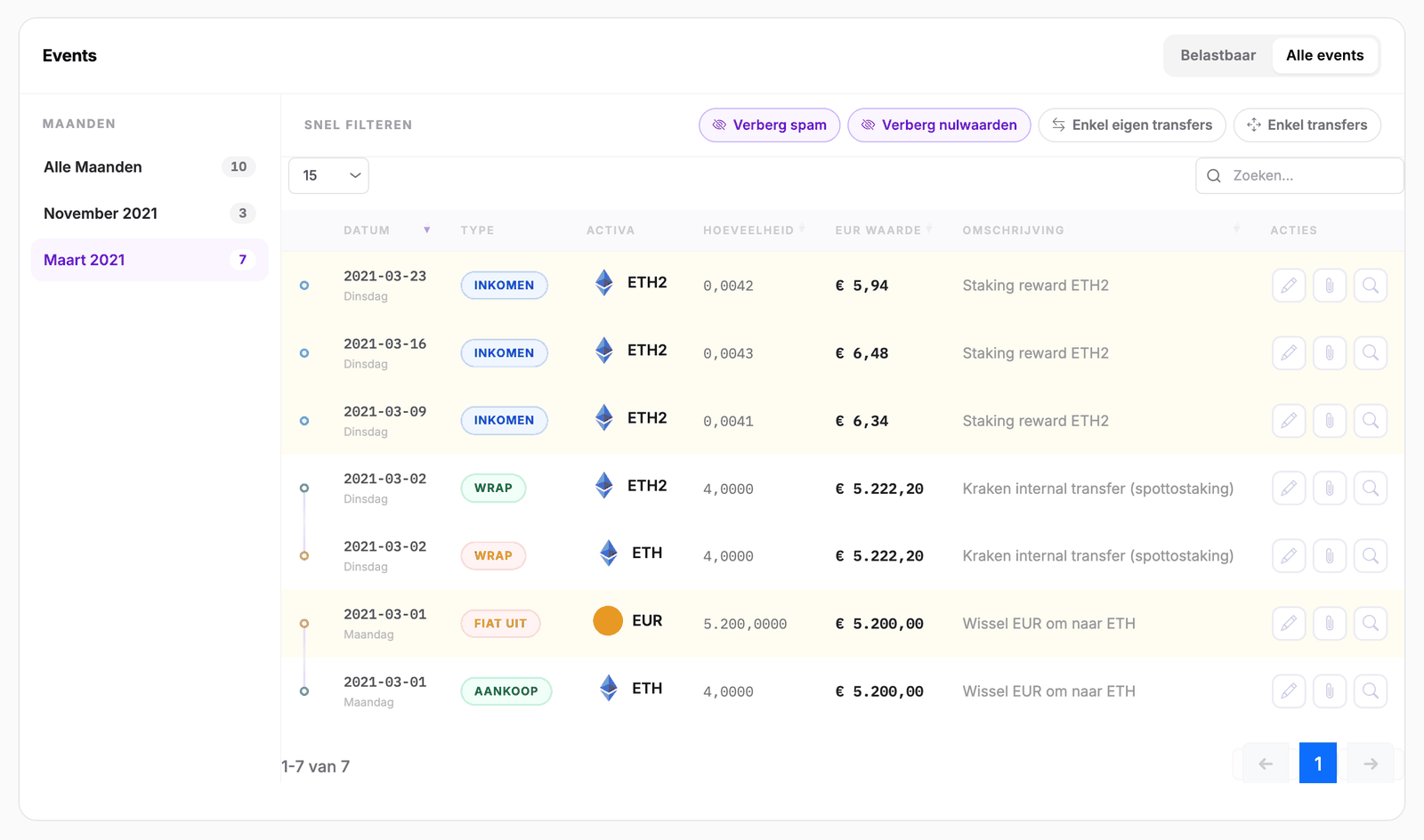Inspect the ETH2 wrap event of 2021-03-02
Viewport: 1424px width, 840px height.
pyautogui.click(x=1371, y=489)
